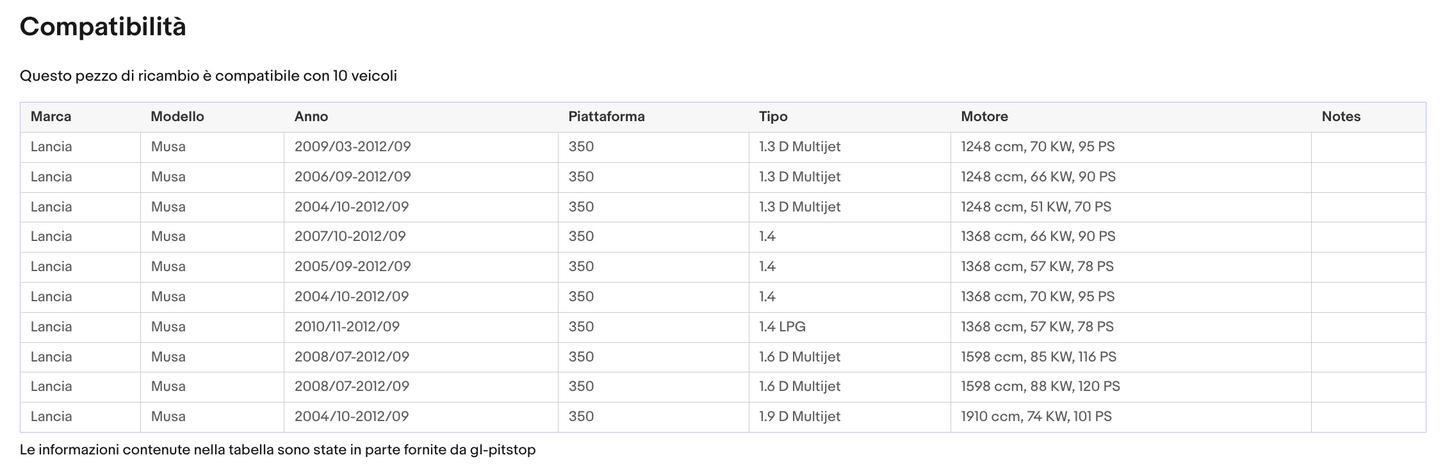Click the Piattaforma column header

pyautogui.click(x=606, y=117)
